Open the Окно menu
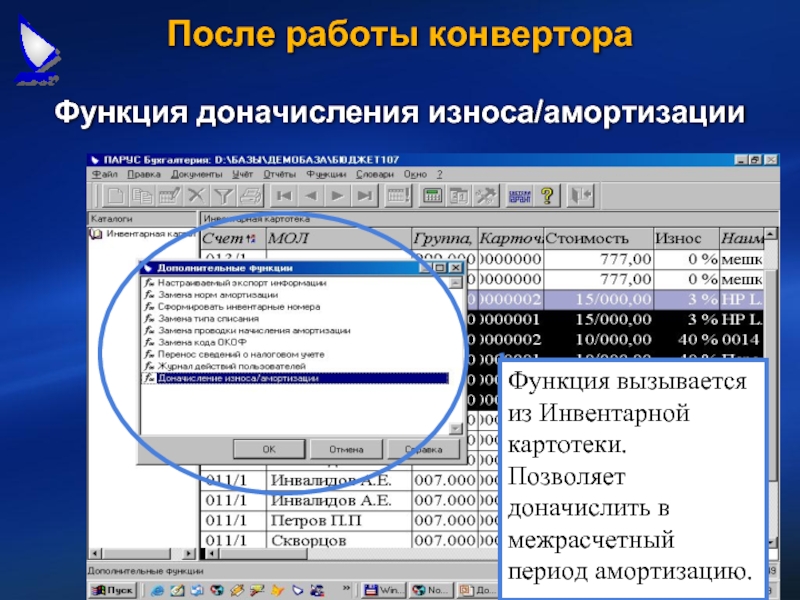Image resolution: width=800 pixels, height=600 pixels. [x=415, y=174]
